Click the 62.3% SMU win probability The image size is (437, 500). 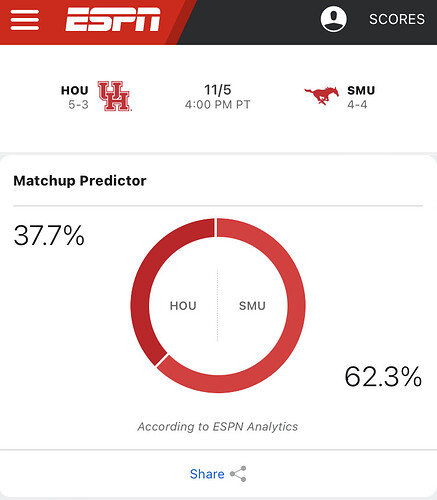(383, 377)
